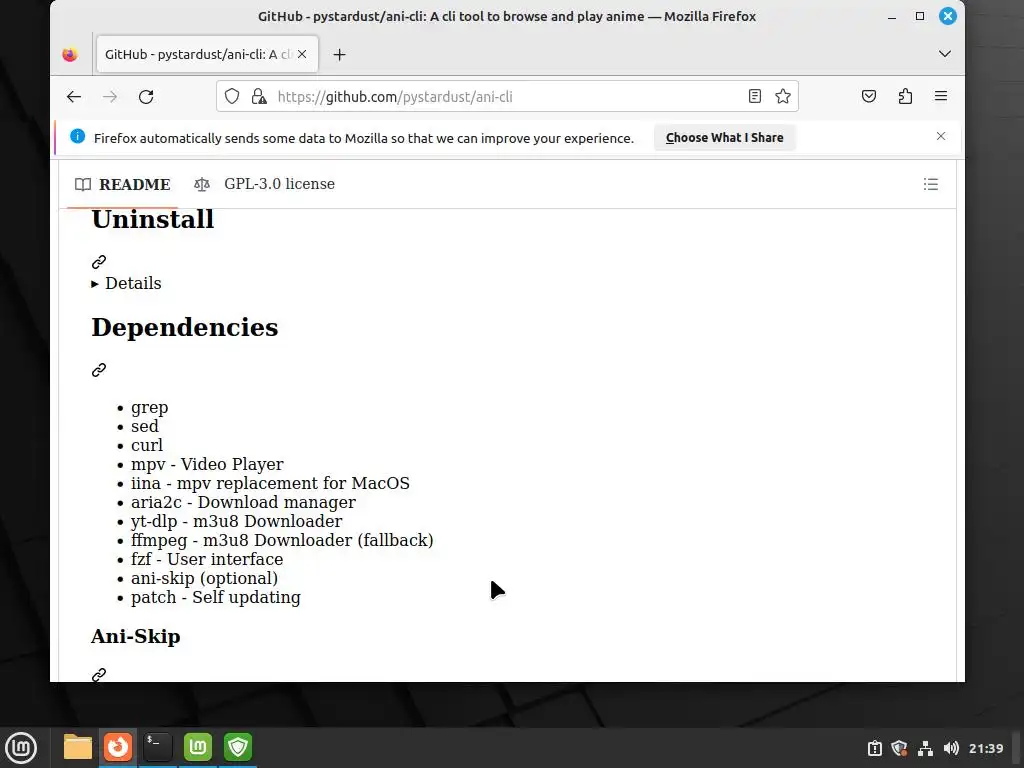
Task: Open the green Mint app in taskbar
Action: [198, 747]
